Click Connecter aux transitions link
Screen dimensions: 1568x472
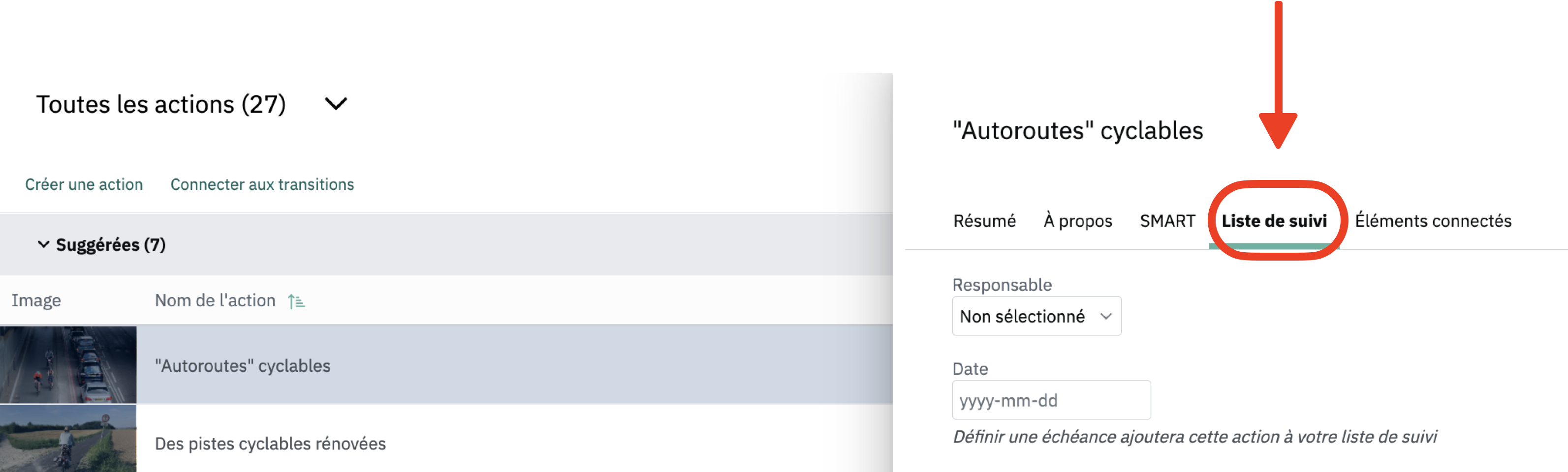tap(262, 184)
